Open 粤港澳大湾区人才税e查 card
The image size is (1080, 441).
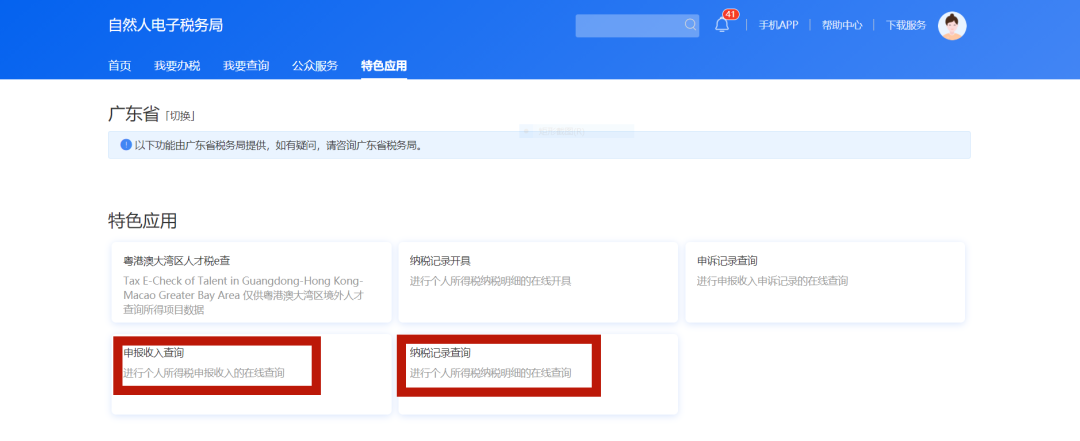(x=251, y=282)
